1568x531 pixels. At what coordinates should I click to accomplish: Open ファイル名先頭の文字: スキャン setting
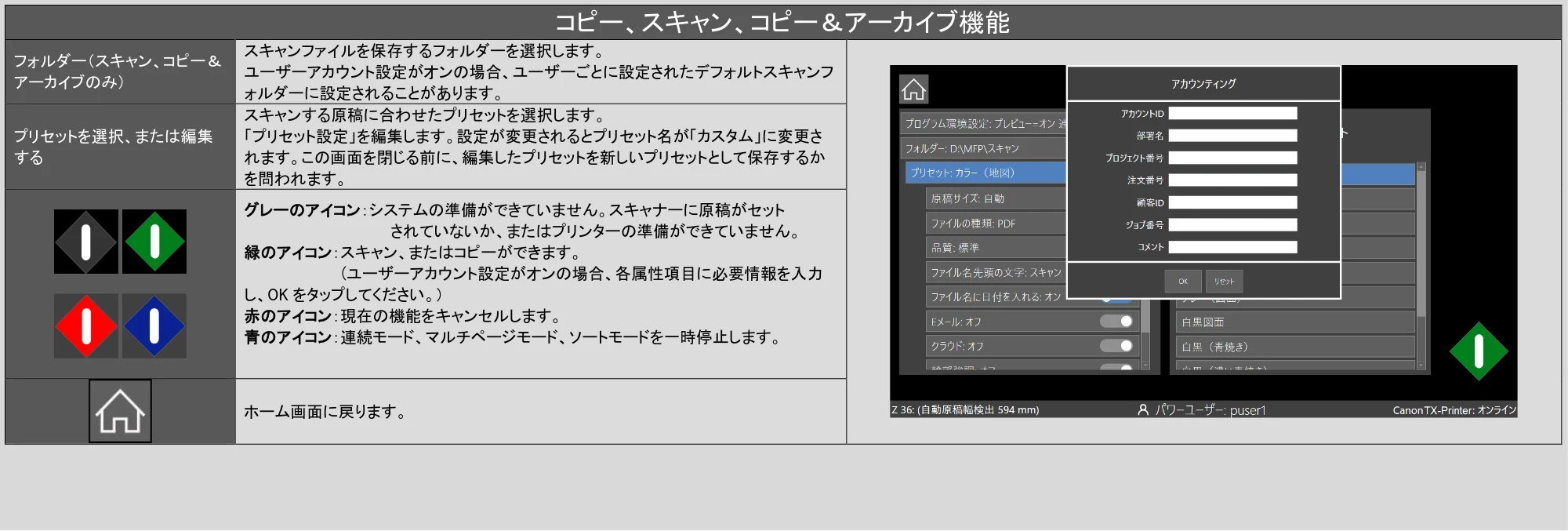(996, 272)
